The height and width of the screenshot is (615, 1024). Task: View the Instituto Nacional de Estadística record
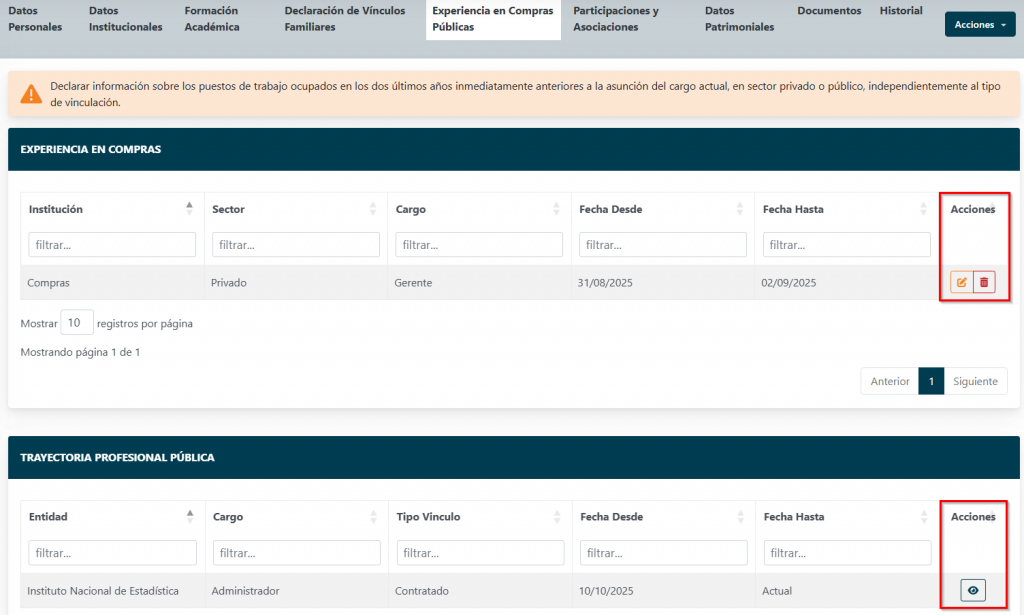pyautogui.click(x=973, y=591)
